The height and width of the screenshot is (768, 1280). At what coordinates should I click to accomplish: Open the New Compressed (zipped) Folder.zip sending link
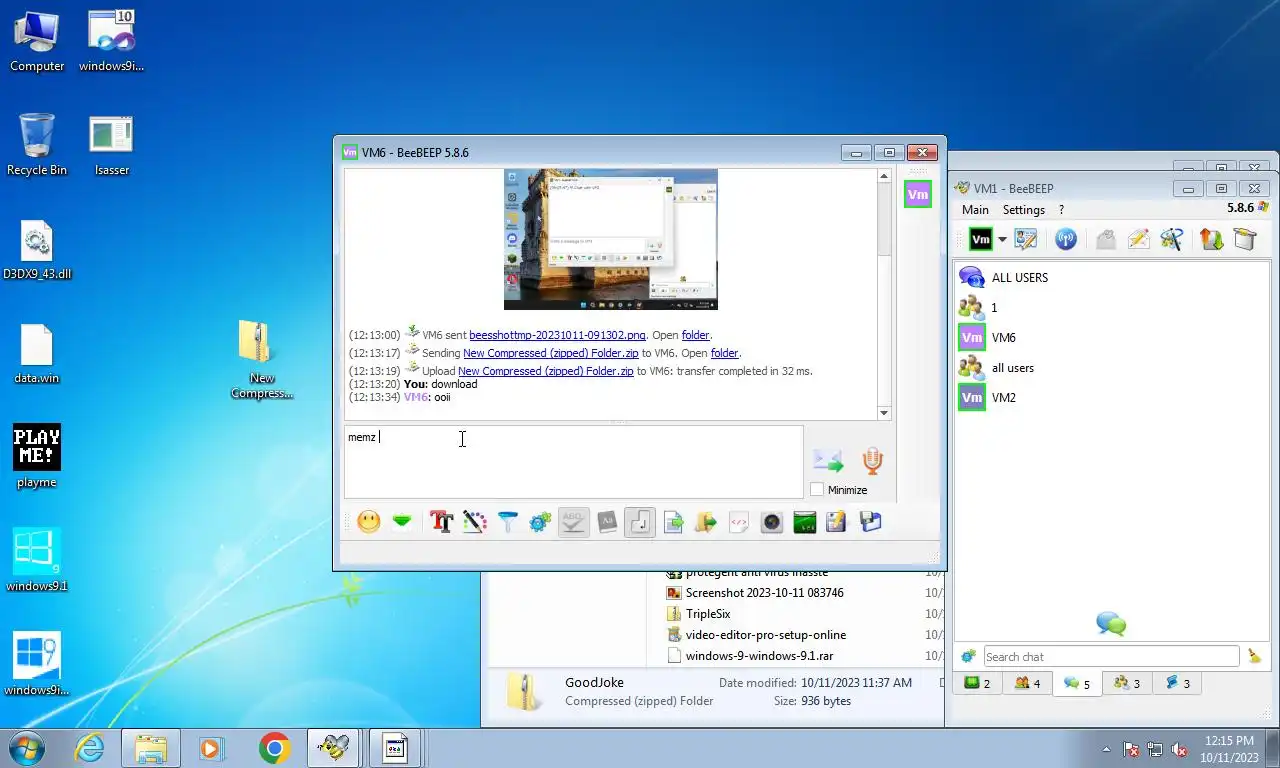[551, 353]
